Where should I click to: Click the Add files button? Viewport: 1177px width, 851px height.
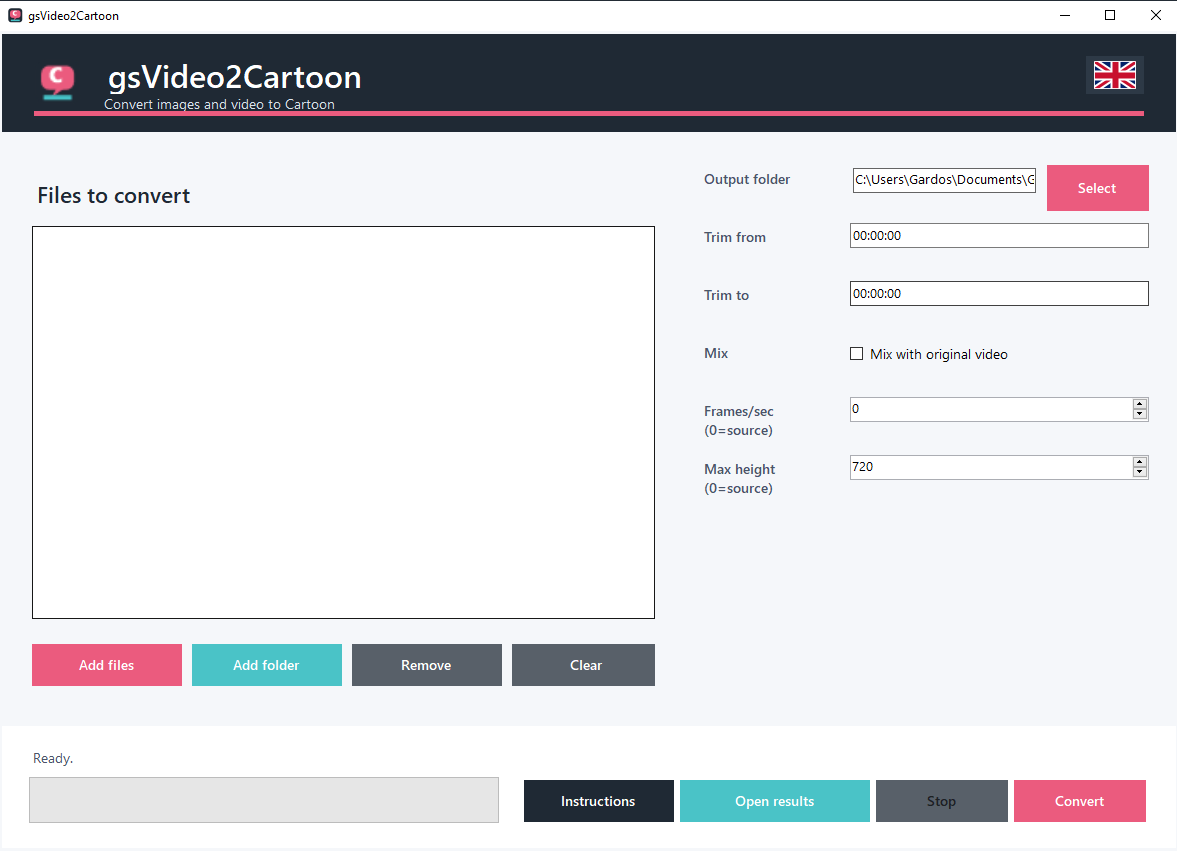[107, 665]
